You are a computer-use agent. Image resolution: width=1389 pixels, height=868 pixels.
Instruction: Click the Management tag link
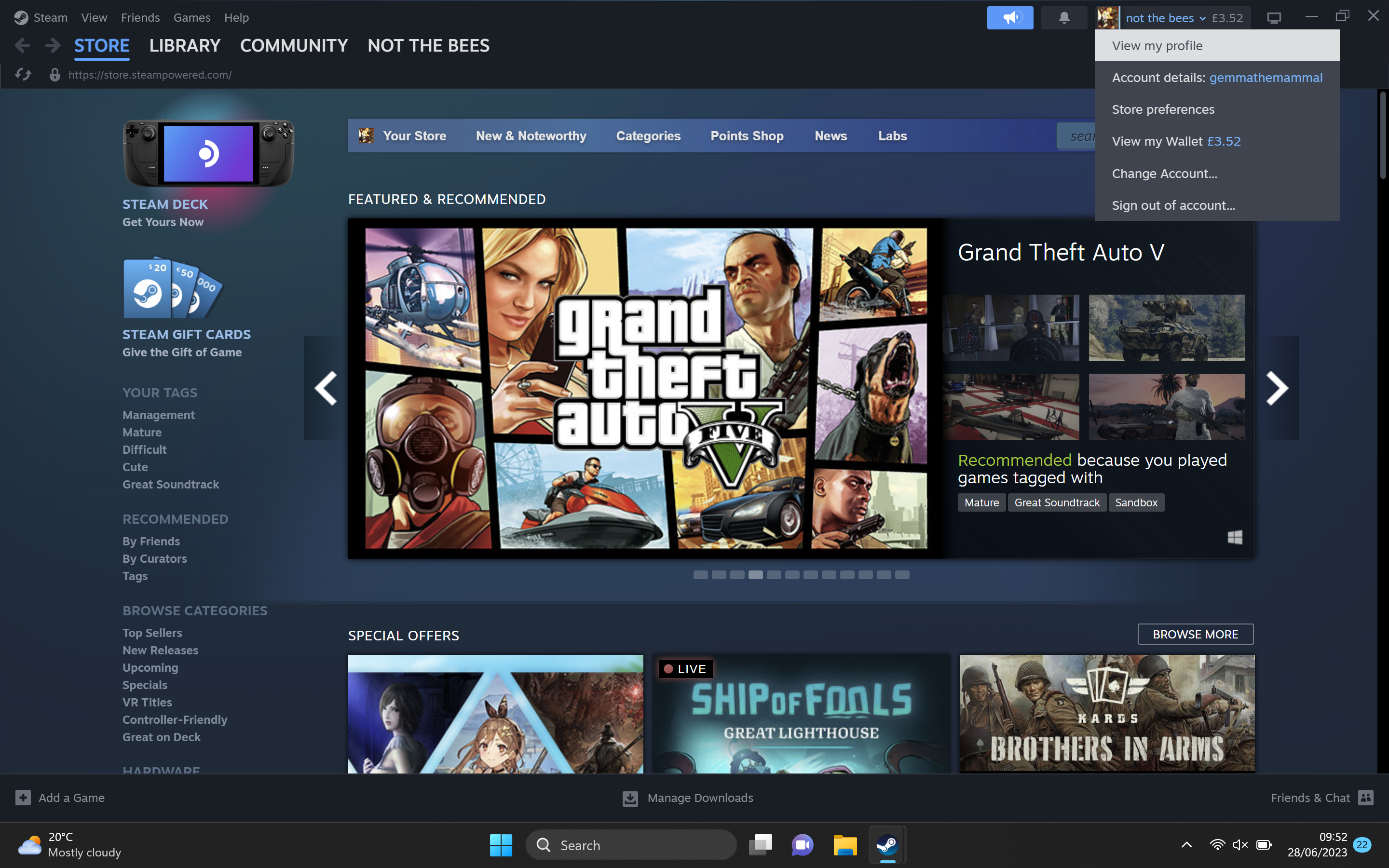click(x=158, y=415)
